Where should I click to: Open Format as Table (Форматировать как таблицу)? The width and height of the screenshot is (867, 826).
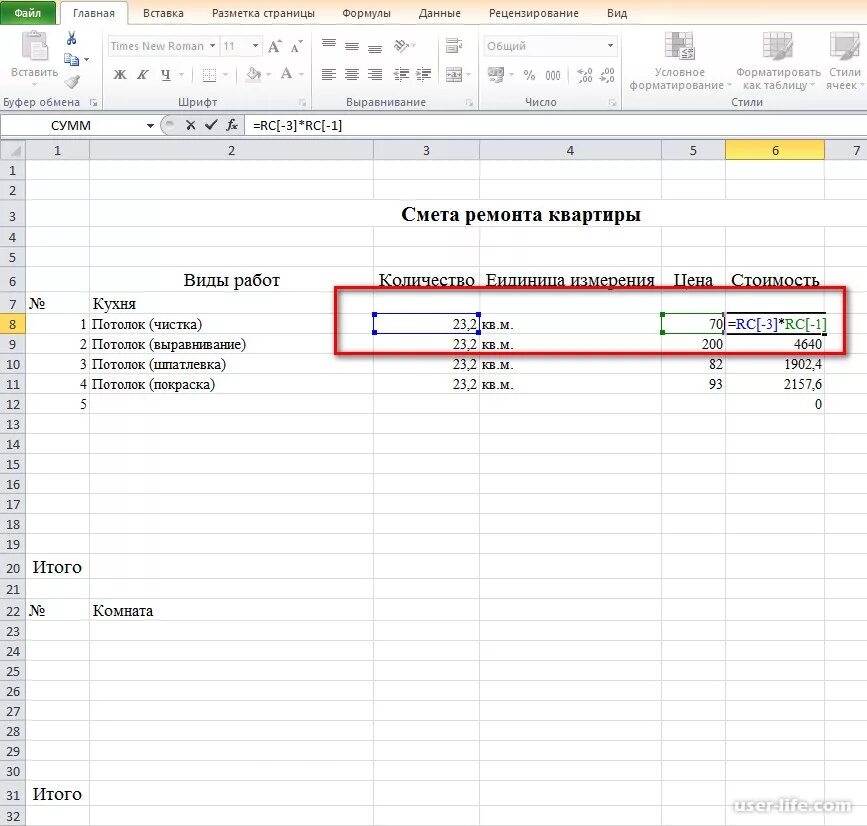pos(777,61)
